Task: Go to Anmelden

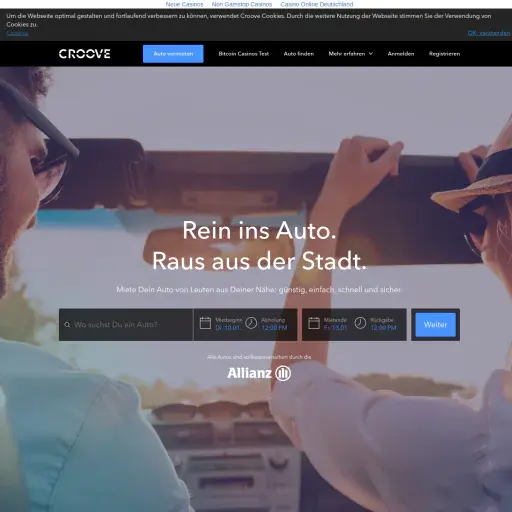Action: 401,54
